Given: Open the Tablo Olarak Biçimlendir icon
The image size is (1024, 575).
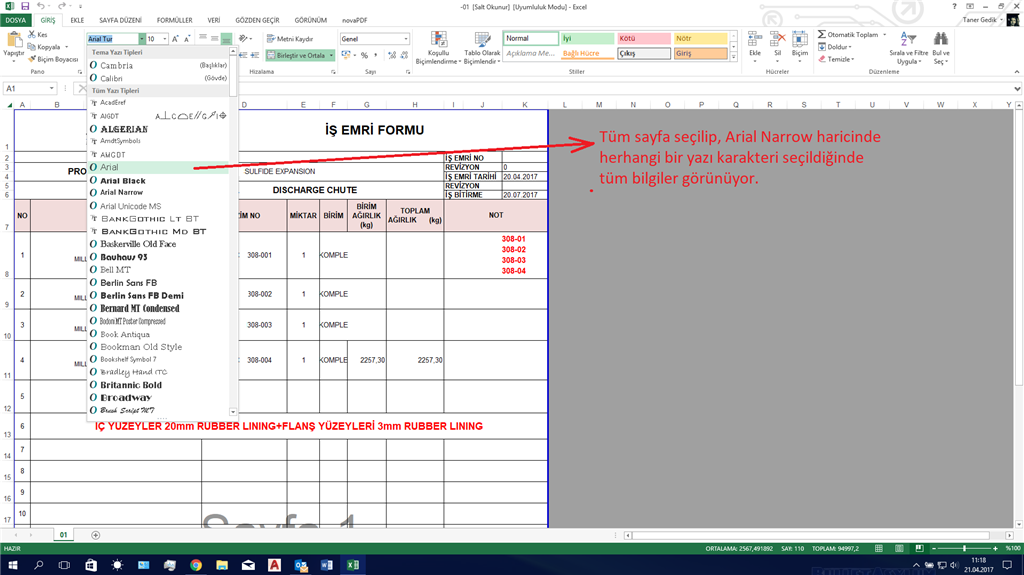Looking at the screenshot, I should [482, 39].
